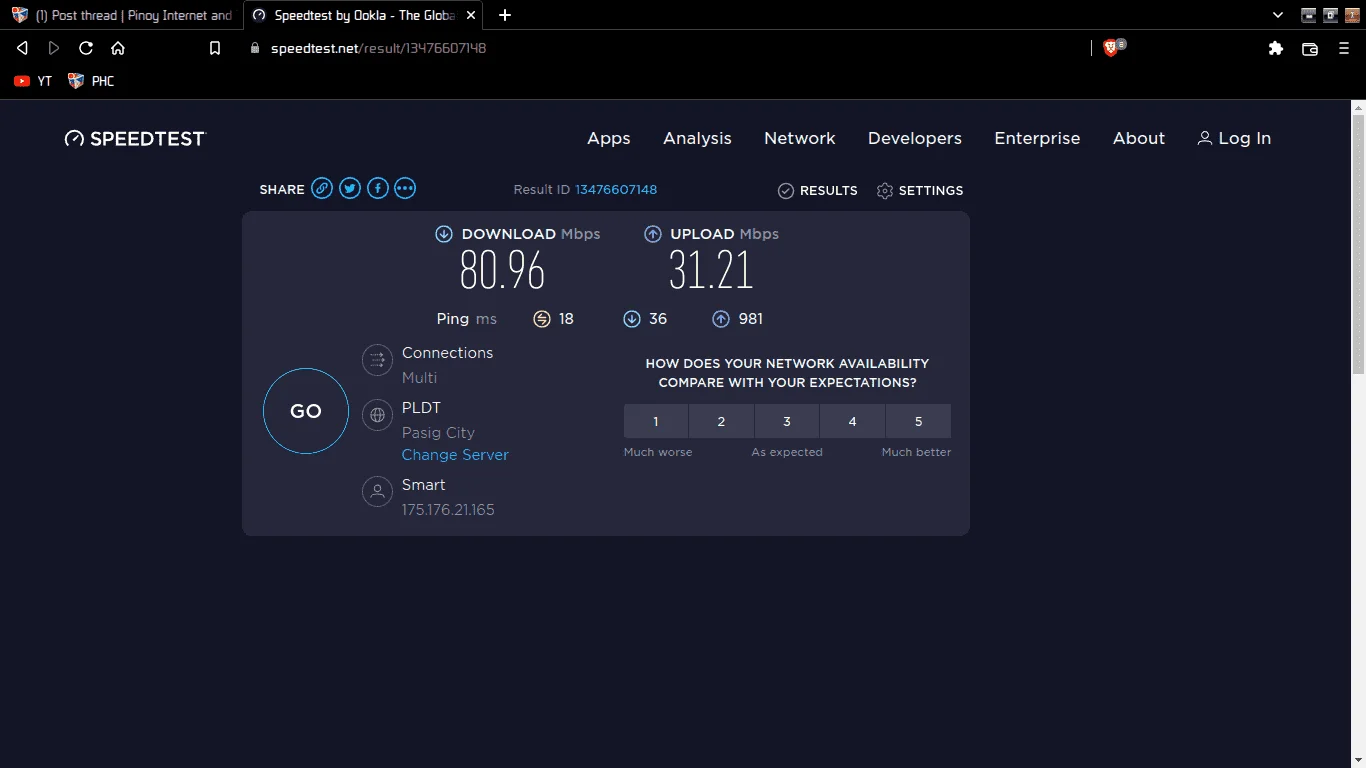Go back to the previous page
1366x768 pixels.
coord(22,48)
